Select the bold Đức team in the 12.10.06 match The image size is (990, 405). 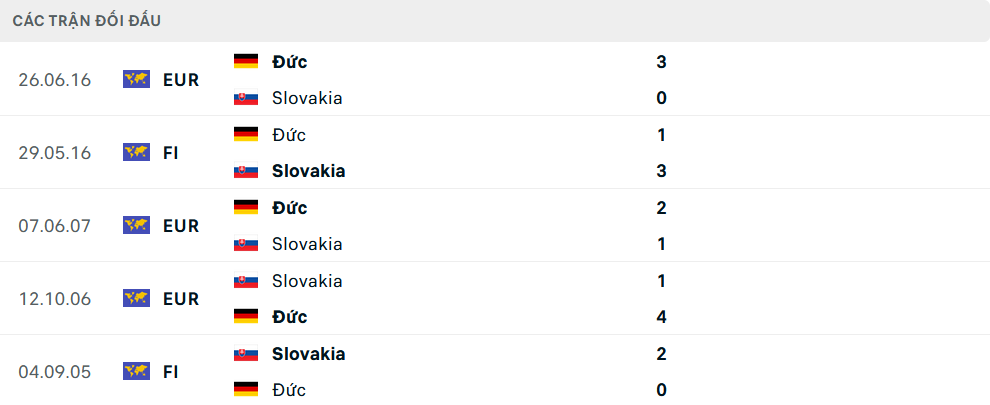pyautogui.click(x=289, y=317)
